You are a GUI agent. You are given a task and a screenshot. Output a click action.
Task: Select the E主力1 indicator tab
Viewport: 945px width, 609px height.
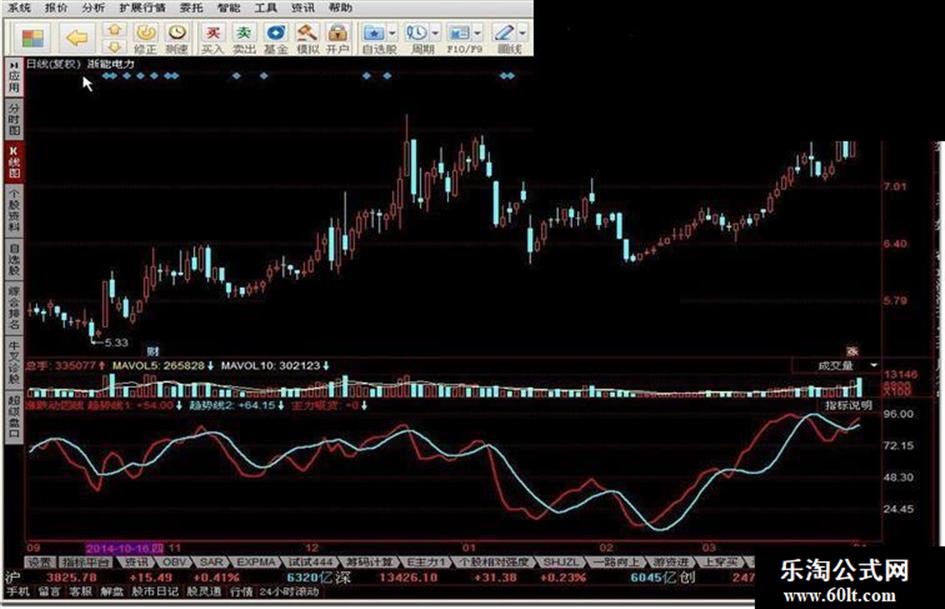(425, 562)
